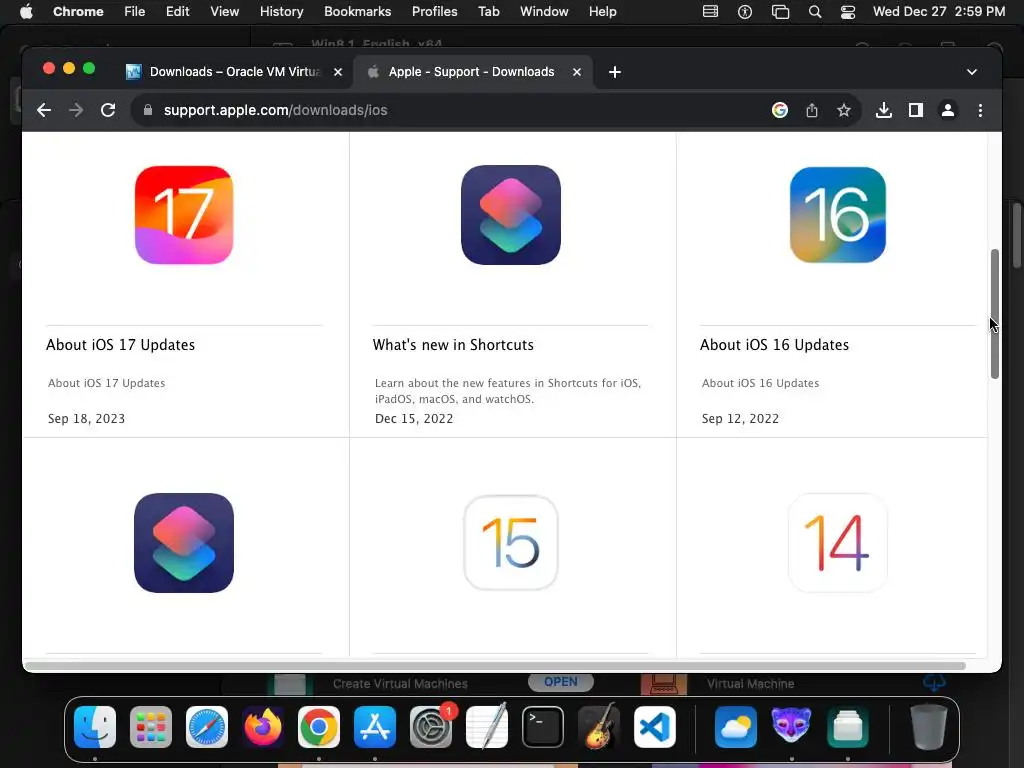1024x768 pixels.
Task: Click the screen mirroring menu bar icon
Action: (x=780, y=12)
